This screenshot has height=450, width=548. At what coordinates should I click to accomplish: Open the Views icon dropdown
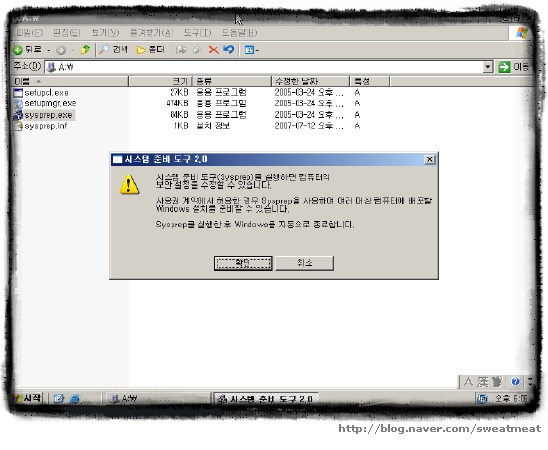pyautogui.click(x=252, y=50)
